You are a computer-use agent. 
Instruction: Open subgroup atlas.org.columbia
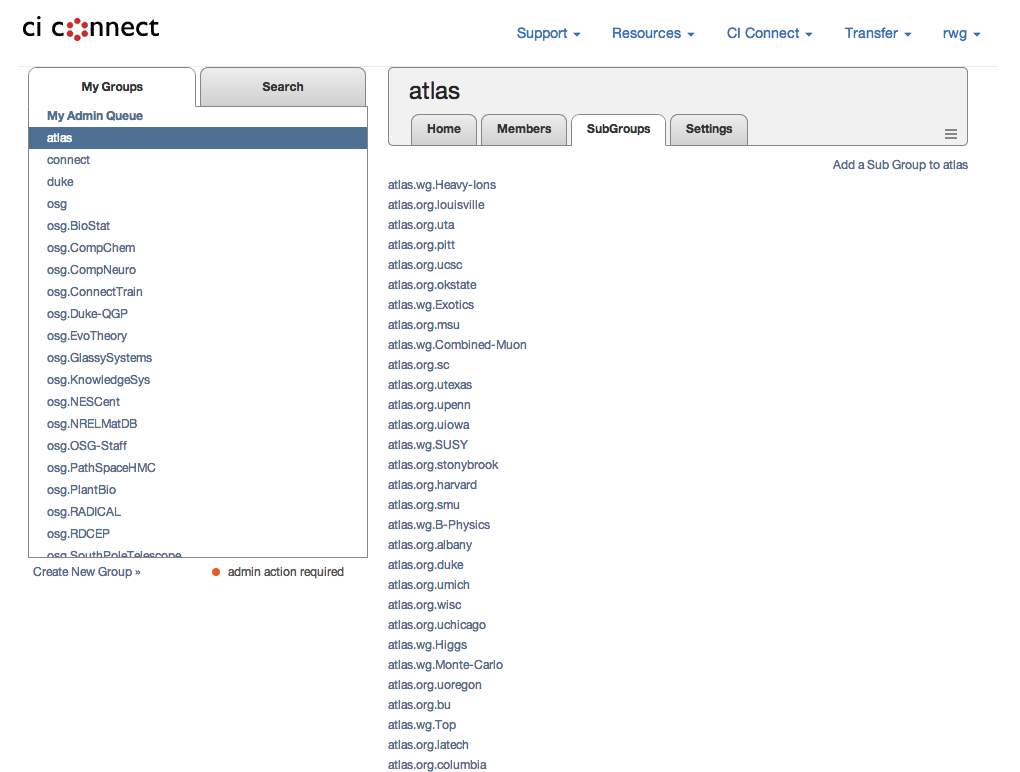click(437, 765)
